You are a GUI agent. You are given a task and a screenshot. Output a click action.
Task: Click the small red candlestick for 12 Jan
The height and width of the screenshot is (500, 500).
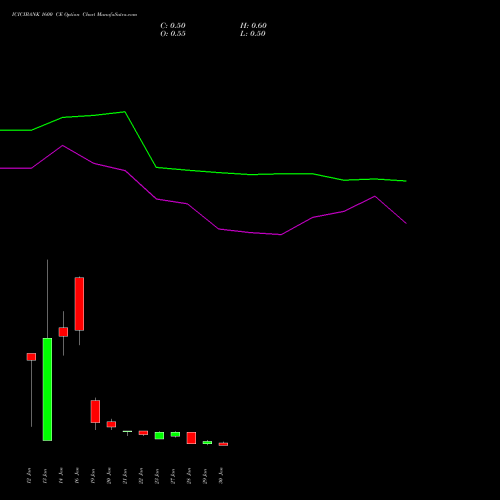pyautogui.click(x=31, y=357)
